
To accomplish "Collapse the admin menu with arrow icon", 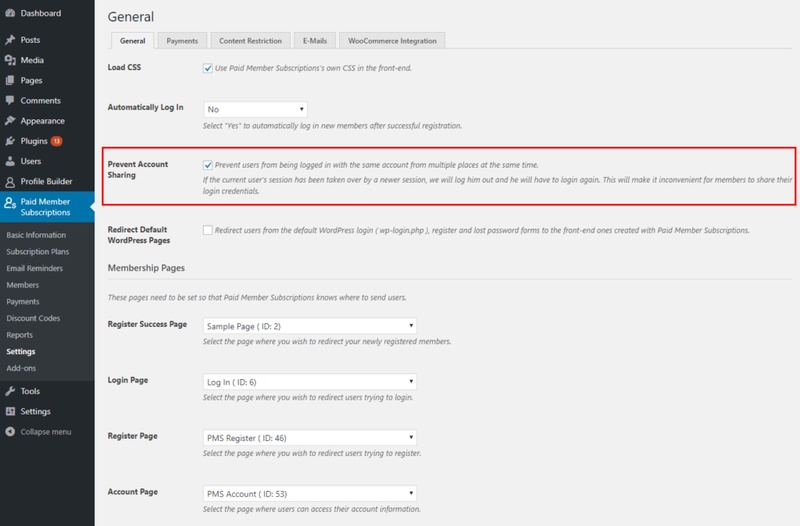I will [x=10, y=431].
